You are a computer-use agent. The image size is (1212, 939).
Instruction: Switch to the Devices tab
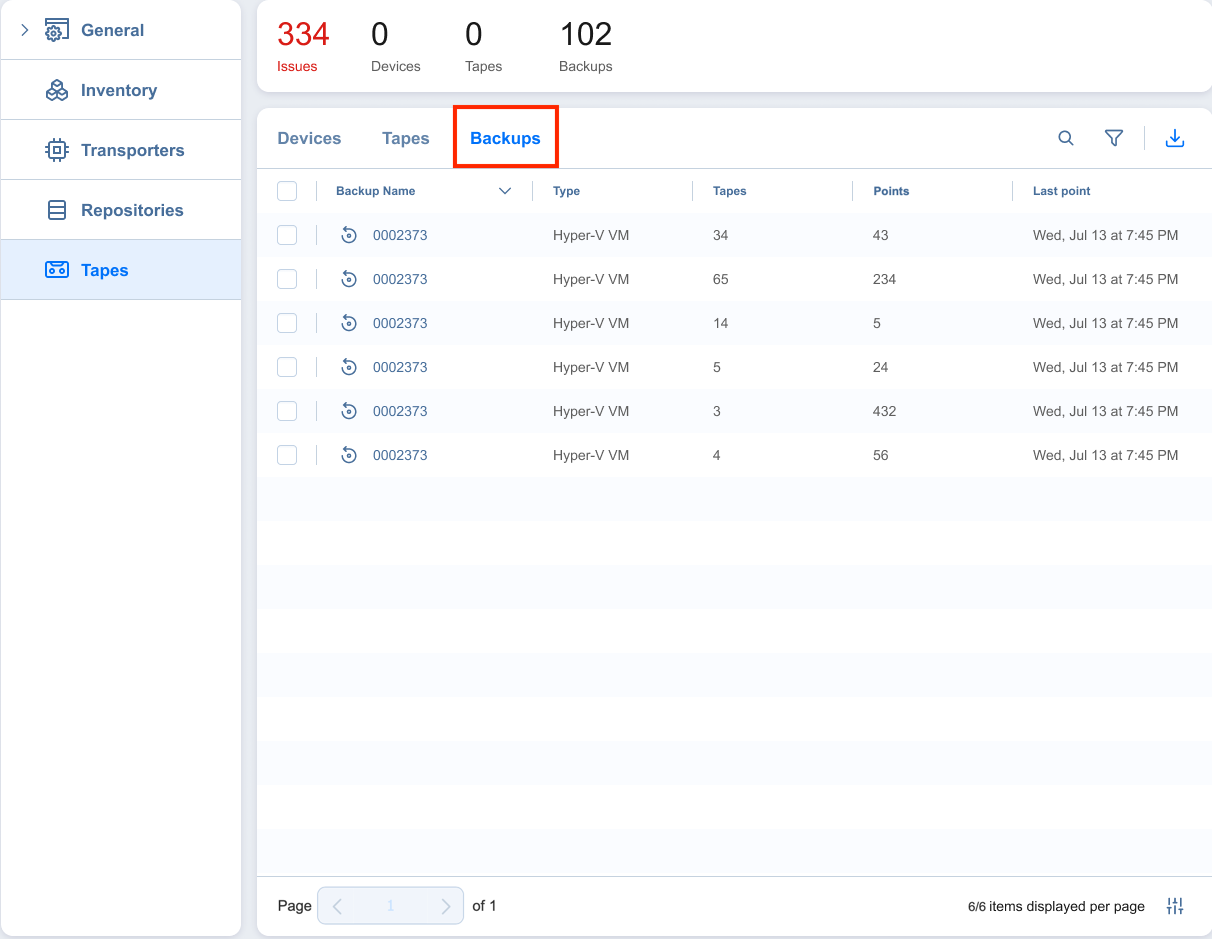click(x=309, y=139)
